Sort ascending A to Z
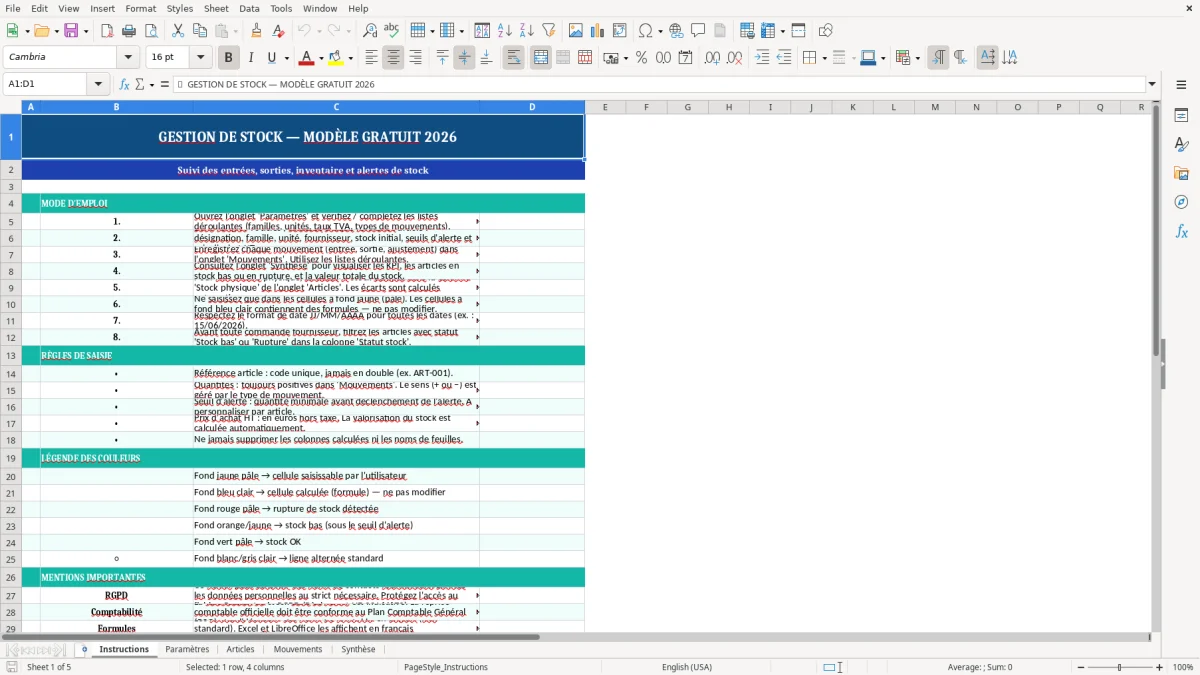The width and height of the screenshot is (1200, 675). [504, 31]
